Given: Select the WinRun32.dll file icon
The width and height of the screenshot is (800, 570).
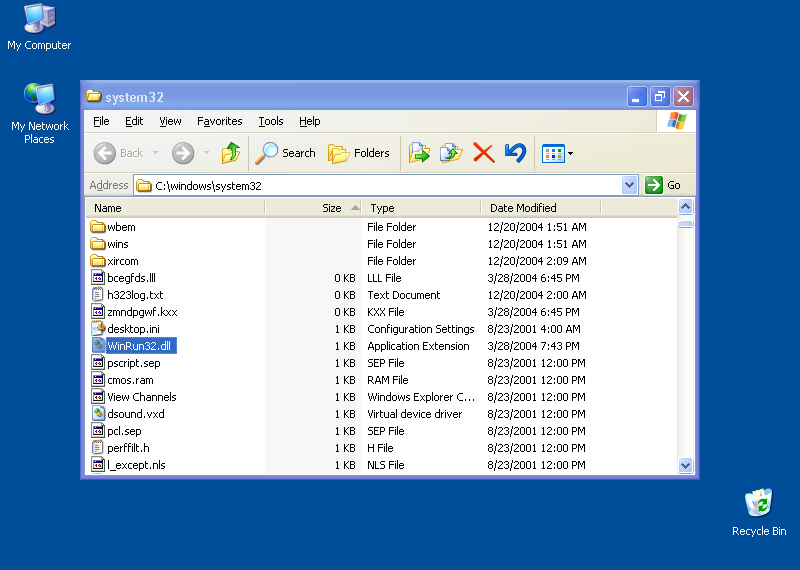Looking at the screenshot, I should 97,345.
